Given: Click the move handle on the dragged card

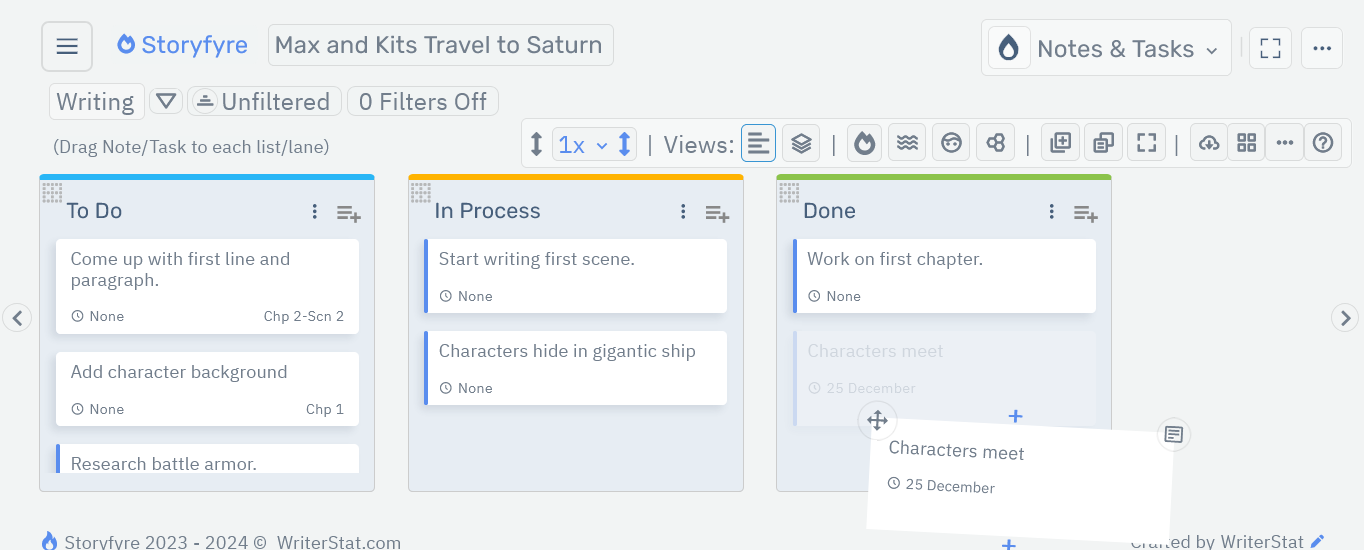Looking at the screenshot, I should (x=877, y=421).
